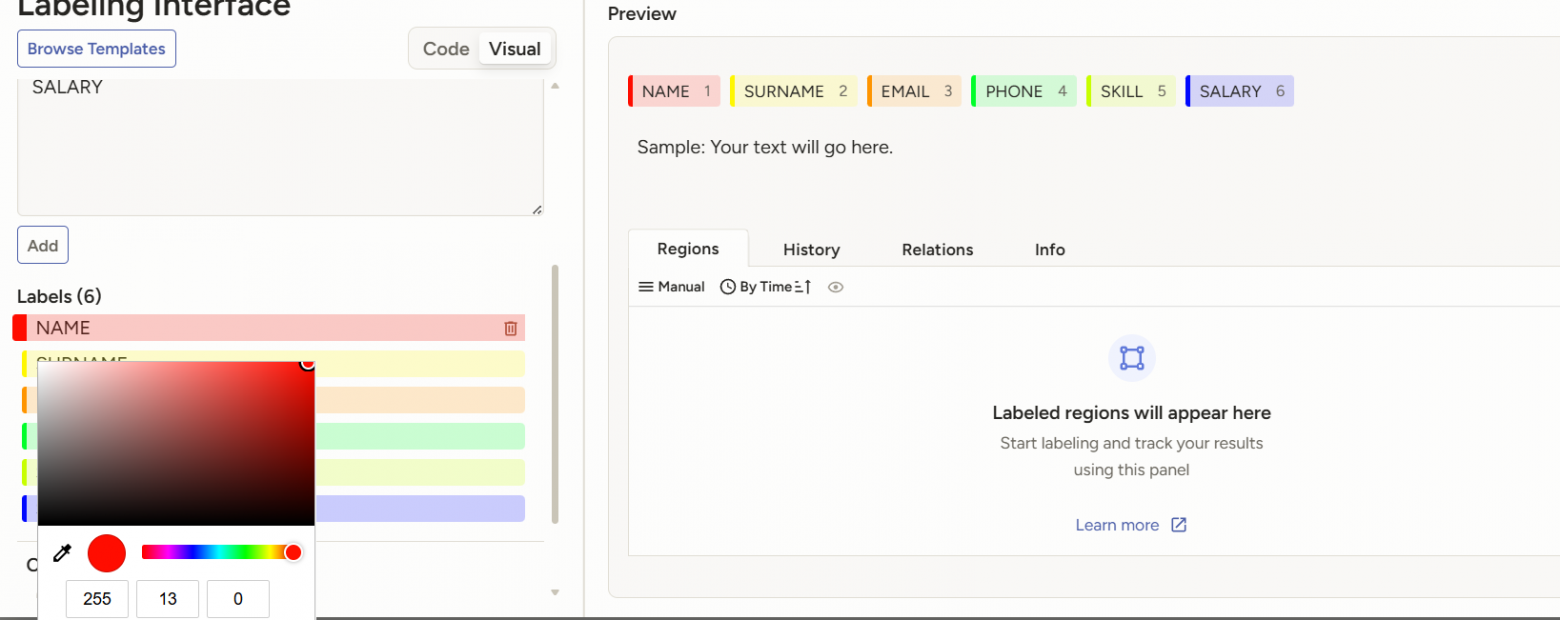
Task: Switch editor to Code mode
Action: pyautogui.click(x=446, y=49)
